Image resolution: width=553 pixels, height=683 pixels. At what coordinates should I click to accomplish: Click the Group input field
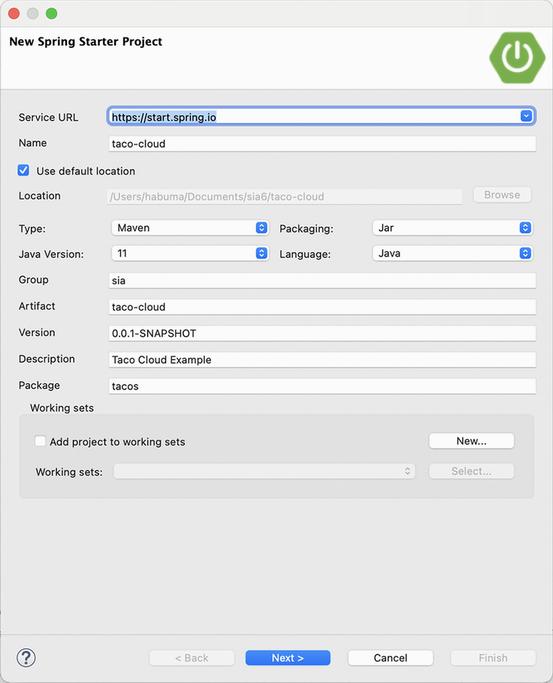[x=322, y=281]
